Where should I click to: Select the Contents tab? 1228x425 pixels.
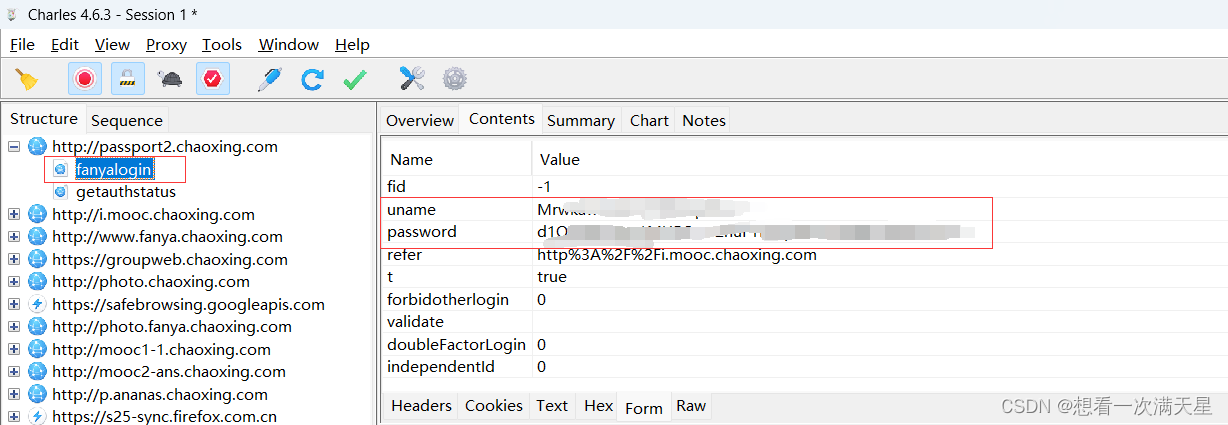(501, 119)
